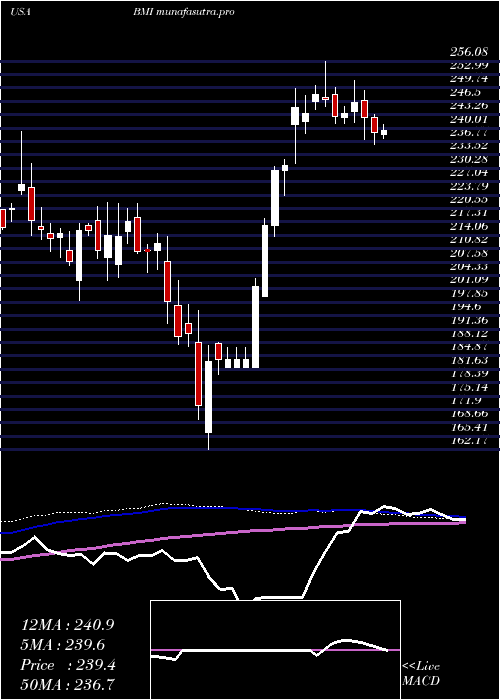Click the 12MA : 240.9 value
Screen dimensions: 500x700
tap(67, 625)
